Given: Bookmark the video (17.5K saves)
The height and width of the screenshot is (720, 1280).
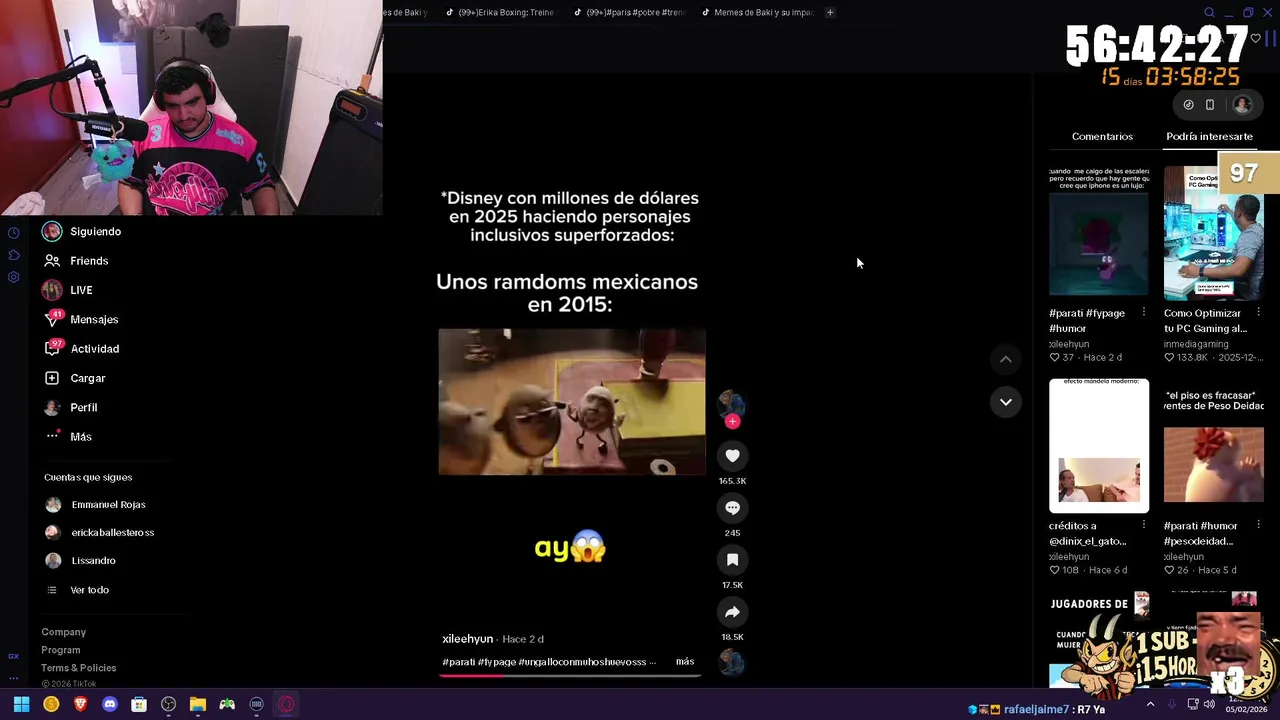Looking at the screenshot, I should click(x=732, y=560).
